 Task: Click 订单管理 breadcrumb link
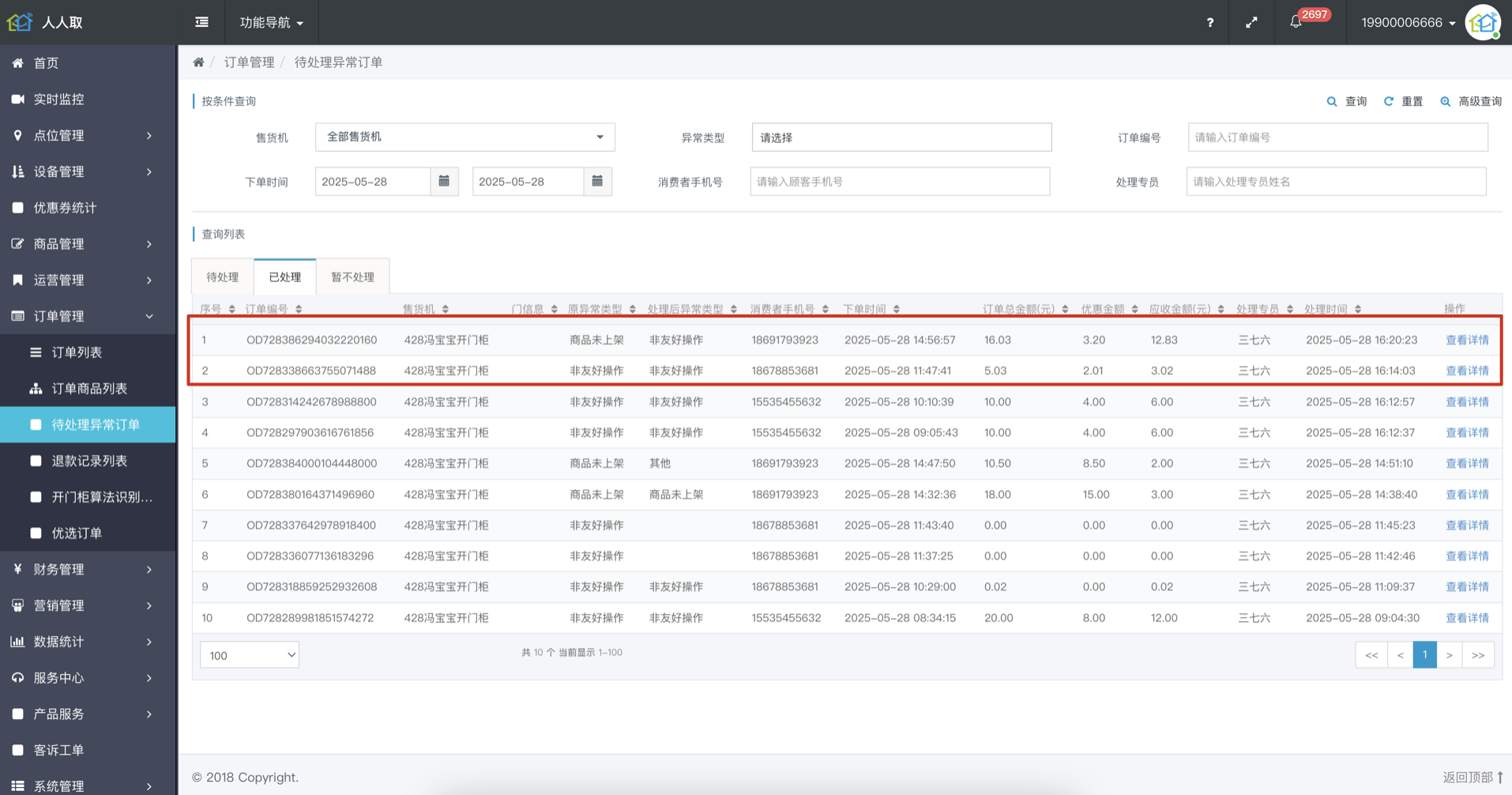[249, 62]
